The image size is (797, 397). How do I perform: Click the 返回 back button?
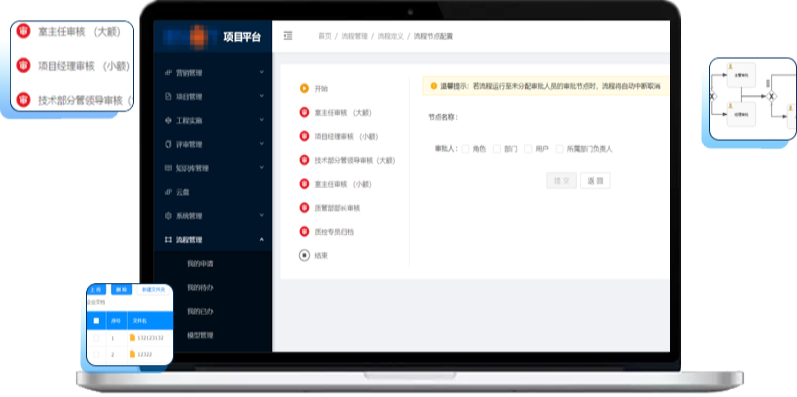595,180
